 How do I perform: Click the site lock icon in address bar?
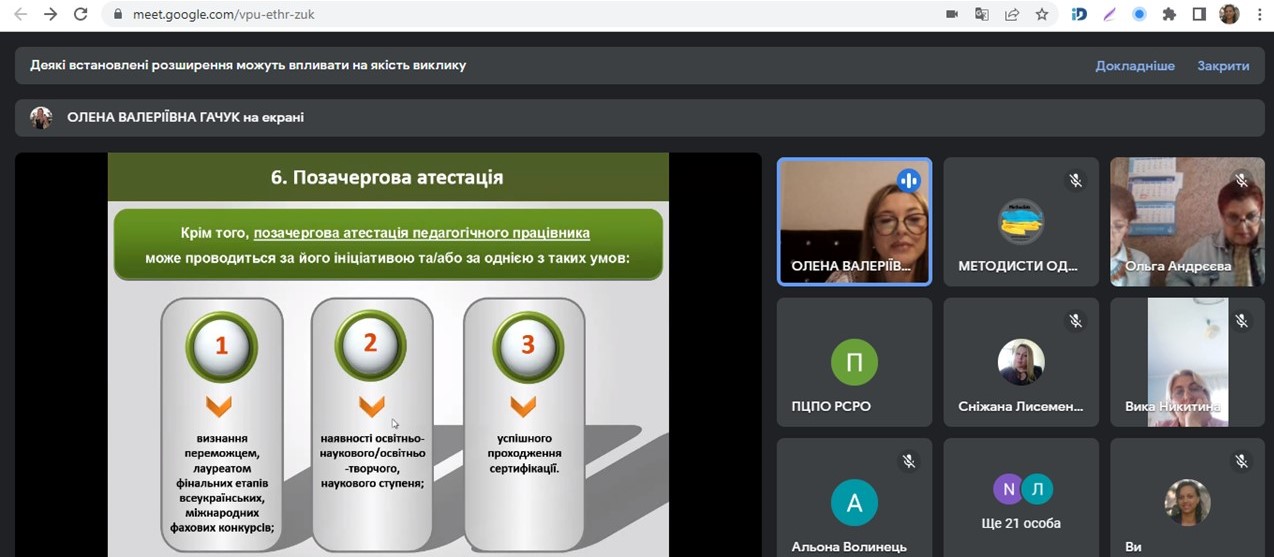pos(117,14)
